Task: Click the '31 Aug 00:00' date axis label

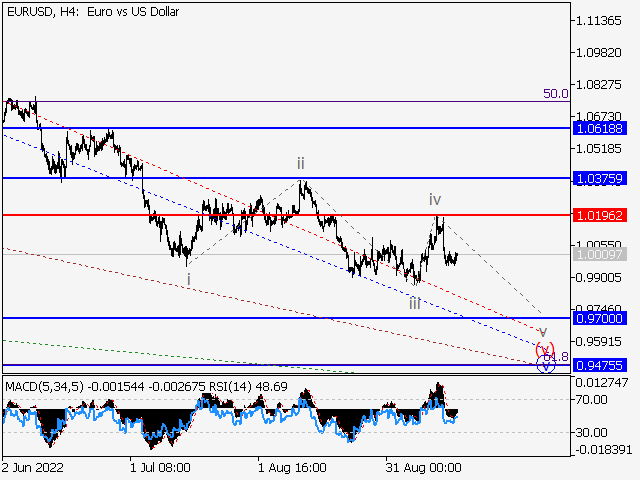Action: [x=423, y=468]
